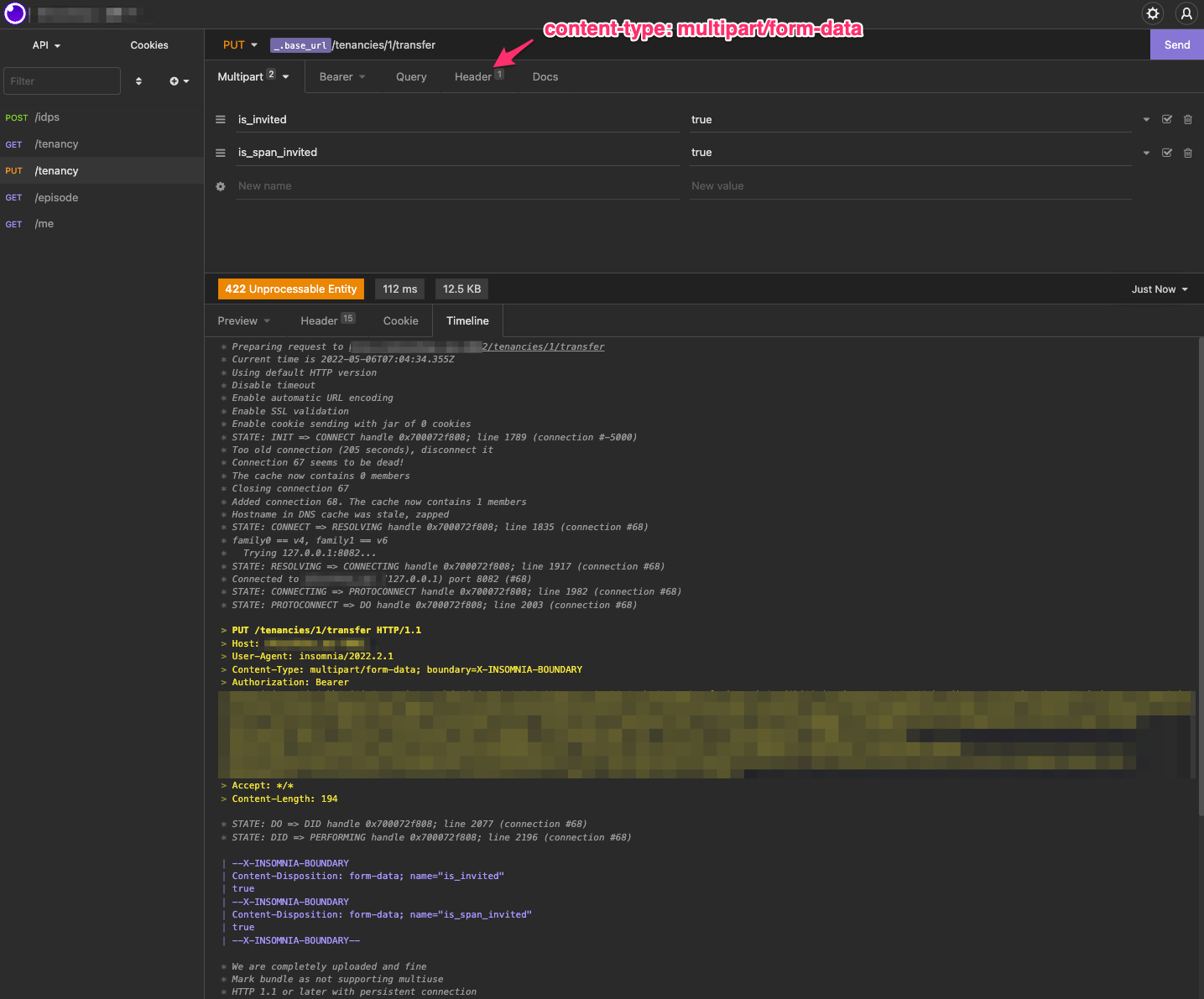Open the Just Now response history dropdown
1204x999 pixels.
click(1160, 289)
